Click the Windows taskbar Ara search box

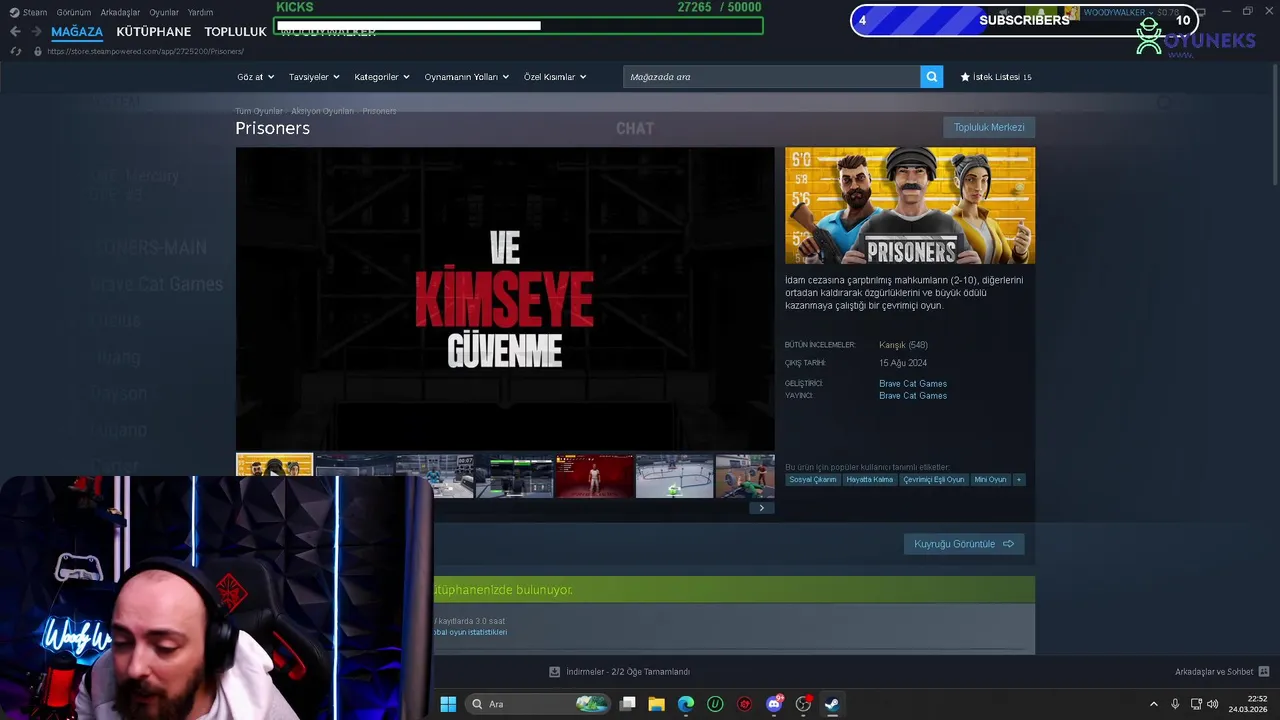point(539,704)
